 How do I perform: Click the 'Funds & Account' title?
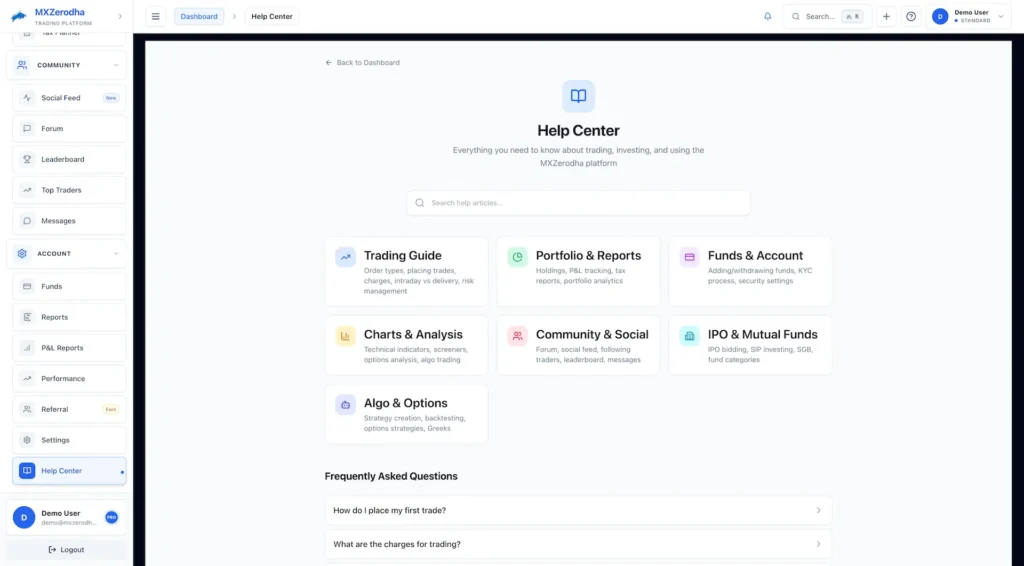tap(756, 255)
